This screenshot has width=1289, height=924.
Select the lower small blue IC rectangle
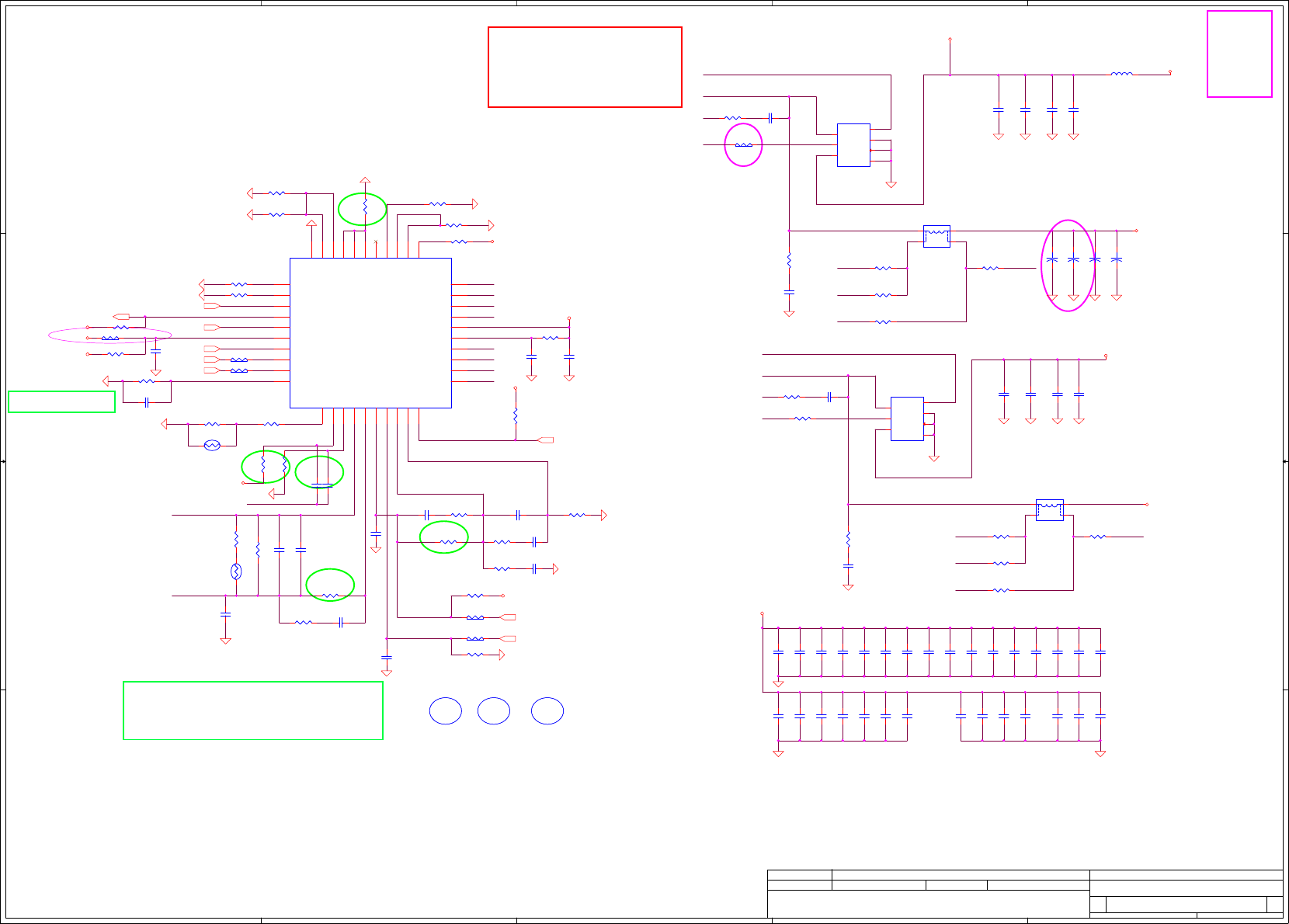pyautogui.click(x=907, y=419)
